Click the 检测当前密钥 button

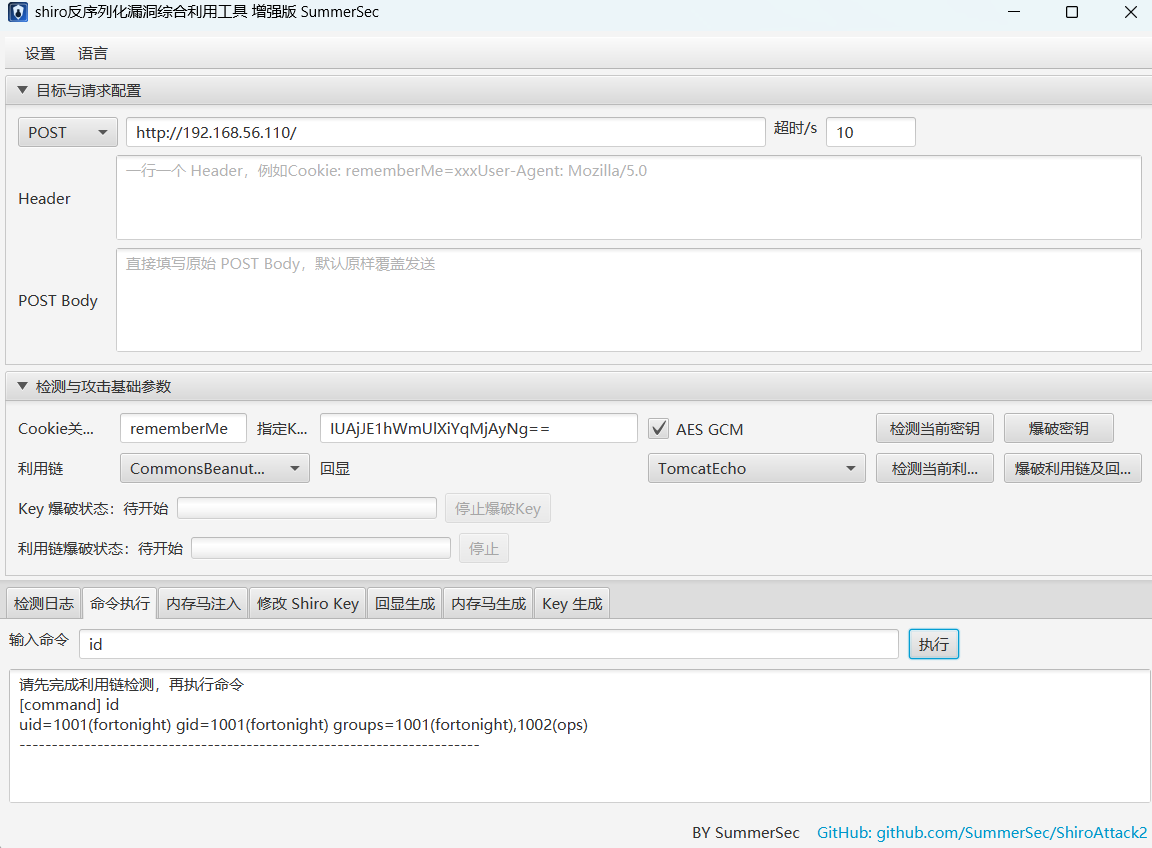(935, 428)
